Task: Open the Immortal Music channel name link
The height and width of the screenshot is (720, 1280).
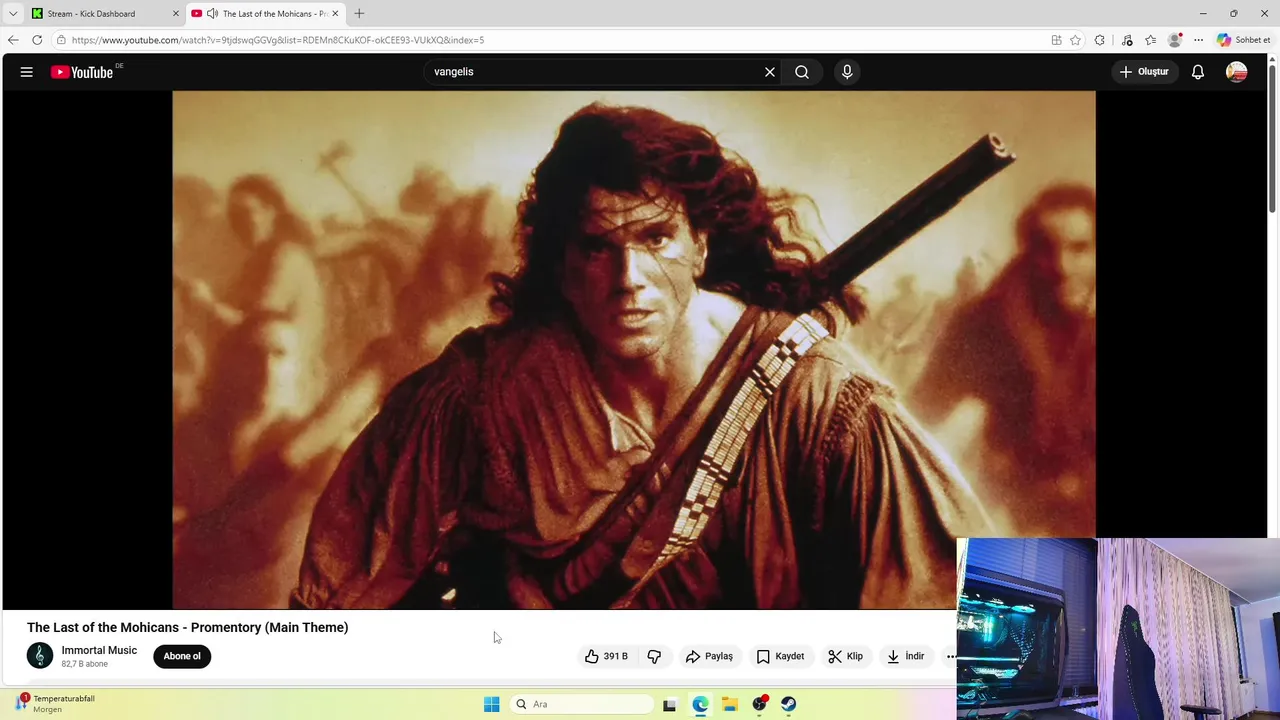Action: 99,650
